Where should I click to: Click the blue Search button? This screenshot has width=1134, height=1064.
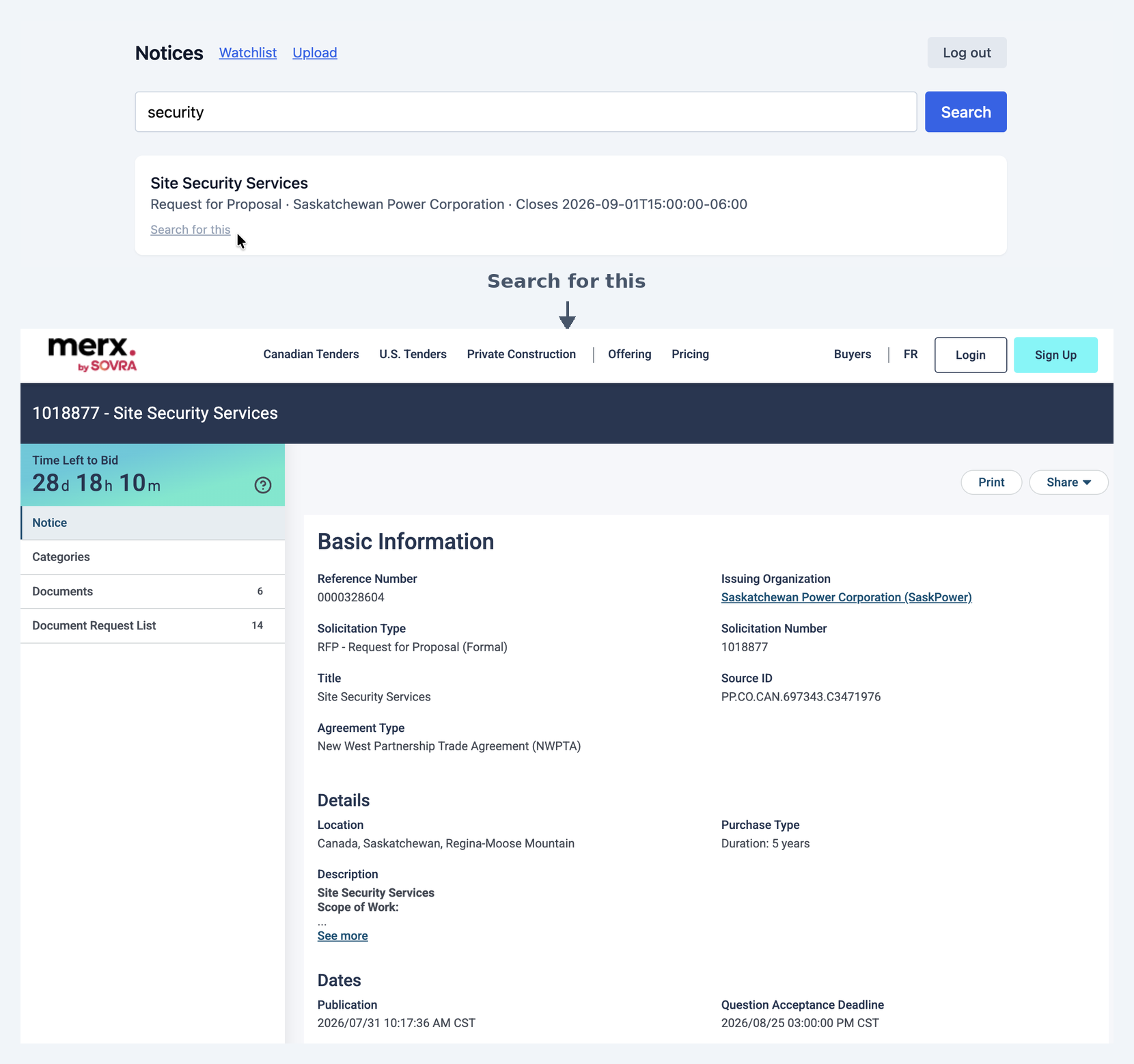click(x=965, y=112)
